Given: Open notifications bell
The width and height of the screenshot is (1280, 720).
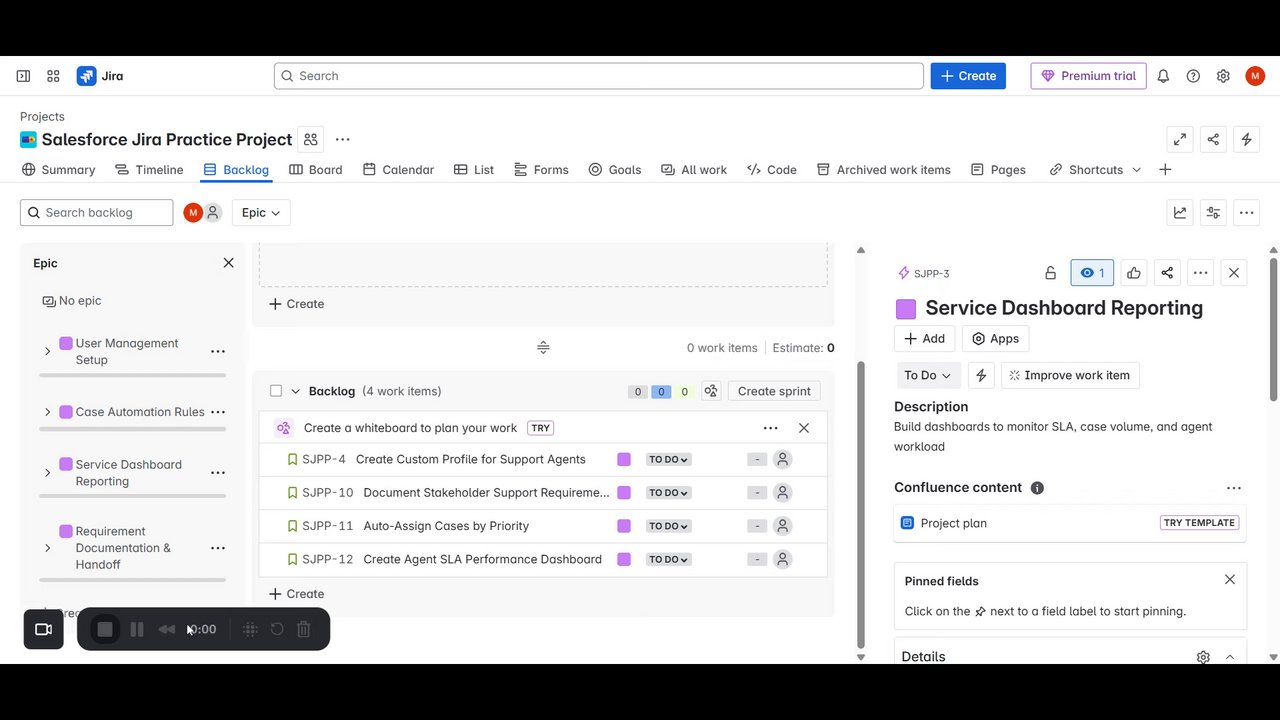Looking at the screenshot, I should point(1163,76).
